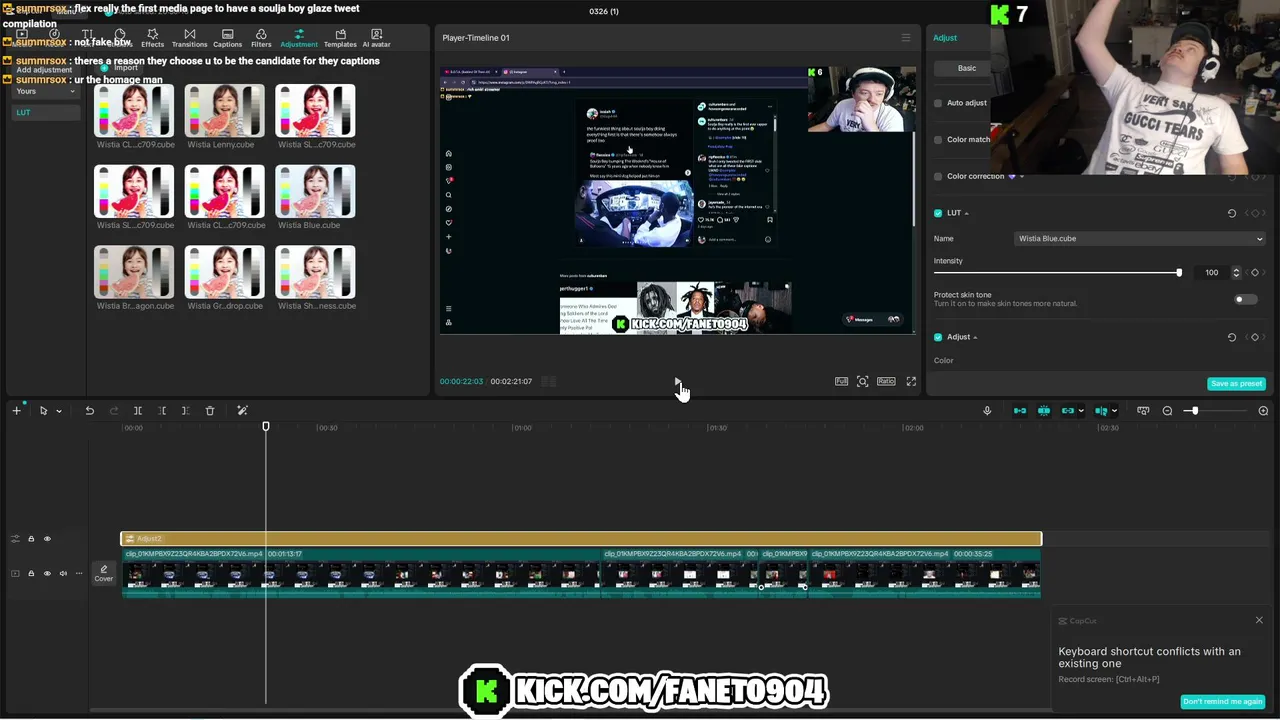Click the magic wand auto-edit icon

(x=242, y=411)
